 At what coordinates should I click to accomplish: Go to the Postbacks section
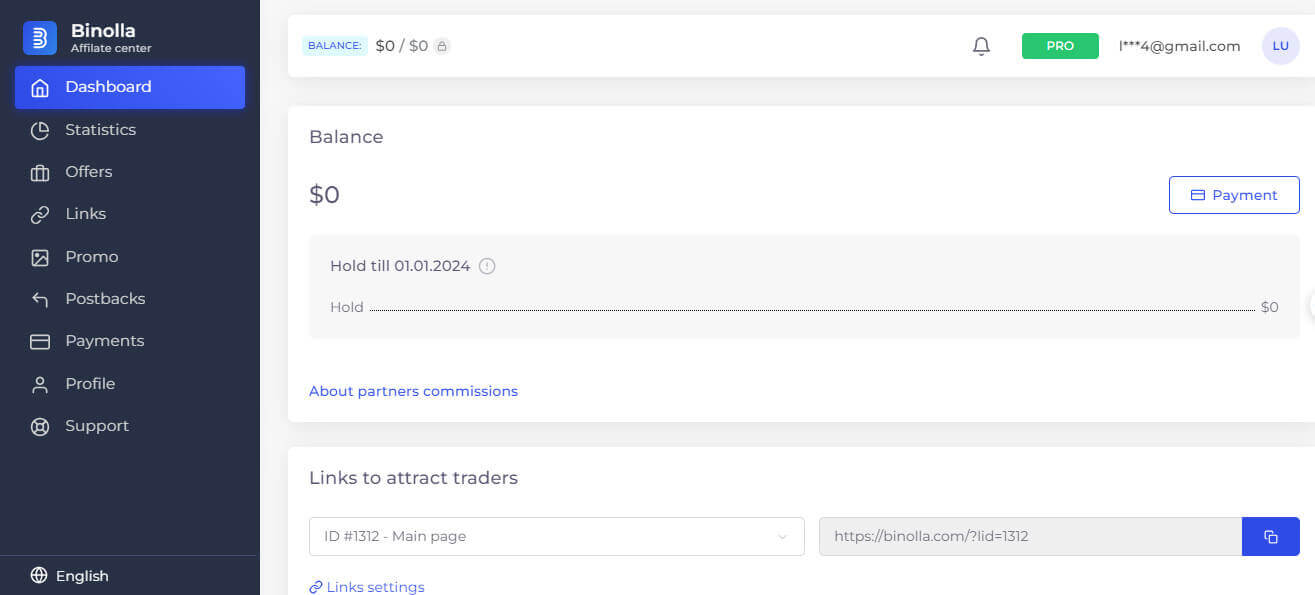click(104, 299)
